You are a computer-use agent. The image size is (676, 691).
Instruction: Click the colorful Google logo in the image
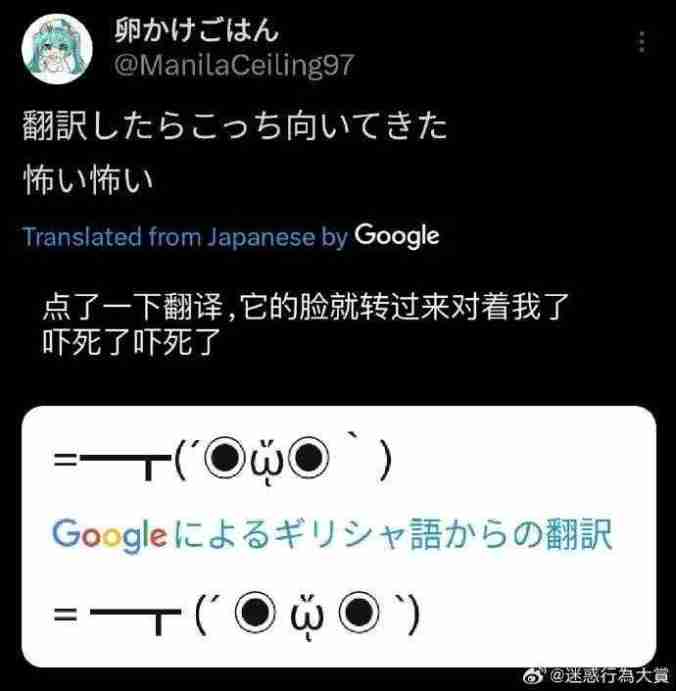pyautogui.click(x=110, y=535)
